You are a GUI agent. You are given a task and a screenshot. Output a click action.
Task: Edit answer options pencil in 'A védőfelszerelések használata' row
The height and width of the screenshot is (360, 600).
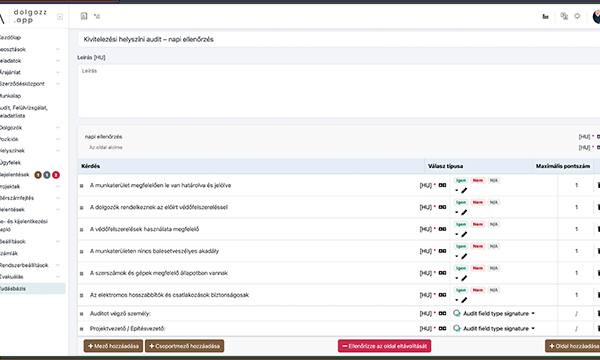pyautogui.click(x=464, y=234)
